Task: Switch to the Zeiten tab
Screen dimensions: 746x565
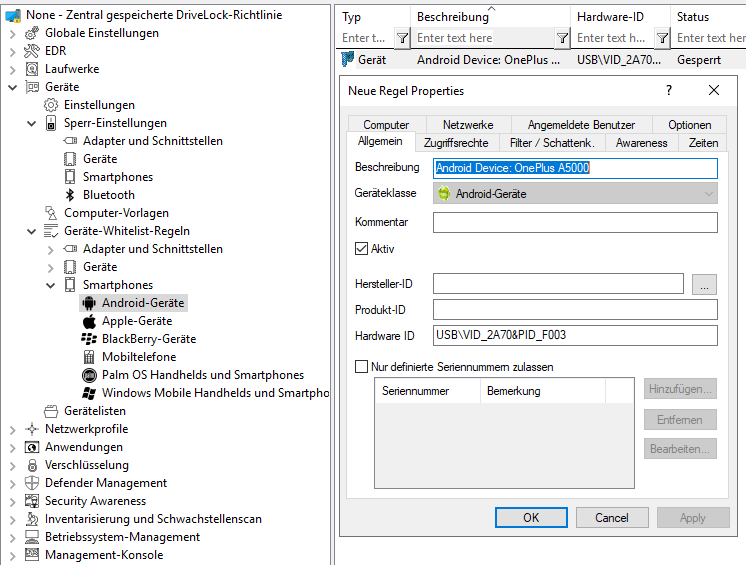Action: [x=703, y=143]
